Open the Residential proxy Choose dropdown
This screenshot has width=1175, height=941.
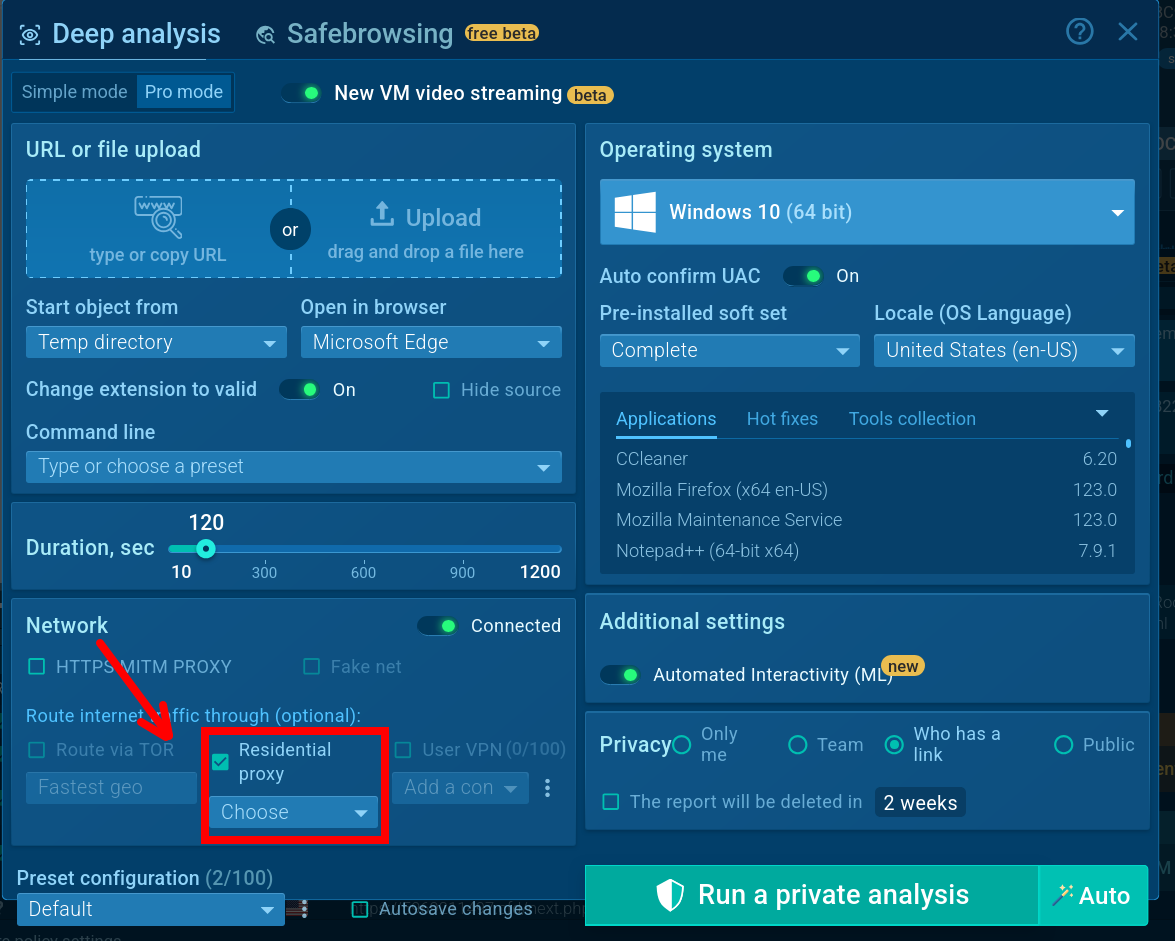pyautogui.click(x=293, y=812)
